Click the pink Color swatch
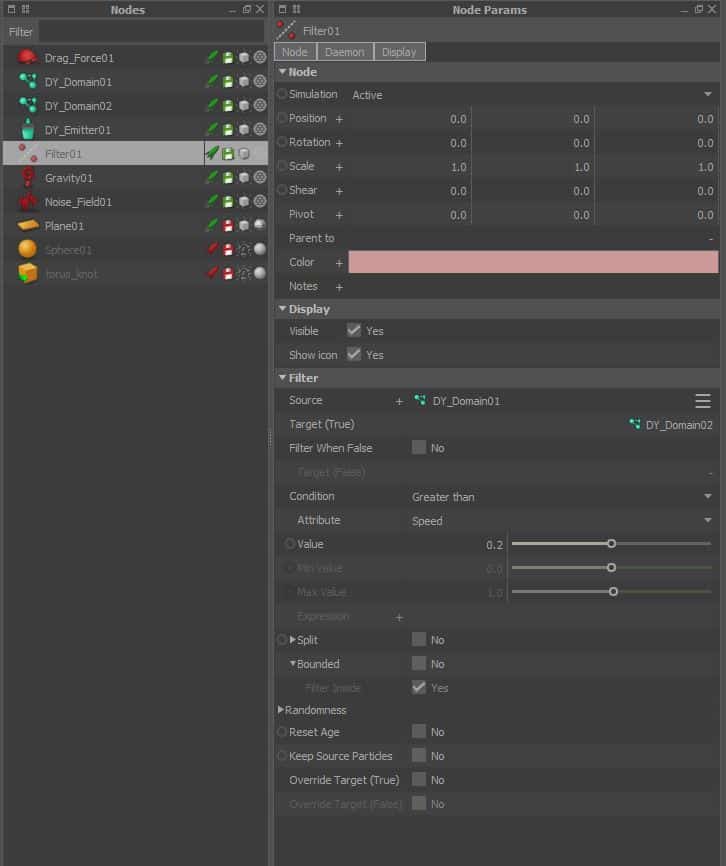This screenshot has height=866, width=726. point(532,263)
